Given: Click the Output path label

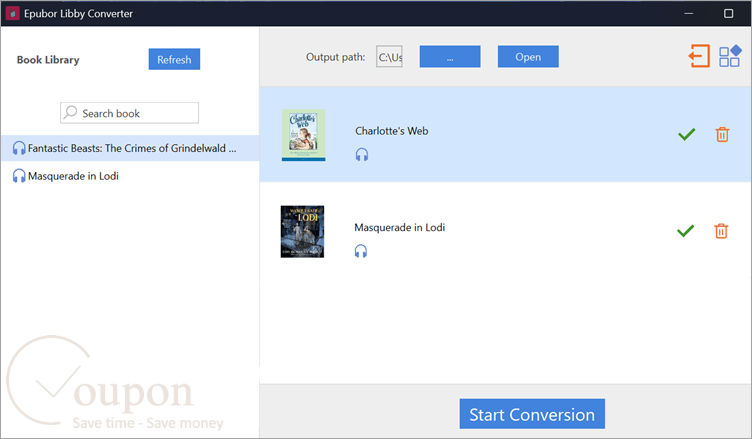Looking at the screenshot, I should click(x=335, y=57).
